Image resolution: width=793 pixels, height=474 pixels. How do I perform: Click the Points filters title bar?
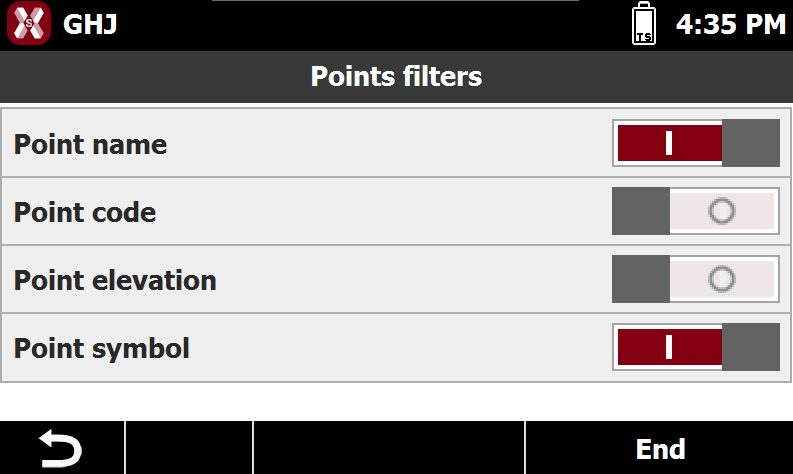tap(396, 77)
